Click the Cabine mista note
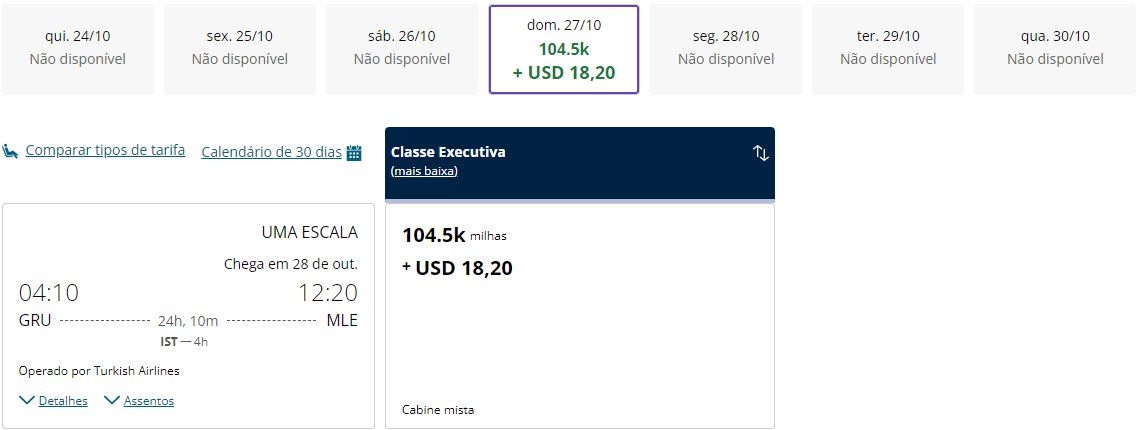Image resolution: width=1138 pixels, height=430 pixels. coord(438,410)
